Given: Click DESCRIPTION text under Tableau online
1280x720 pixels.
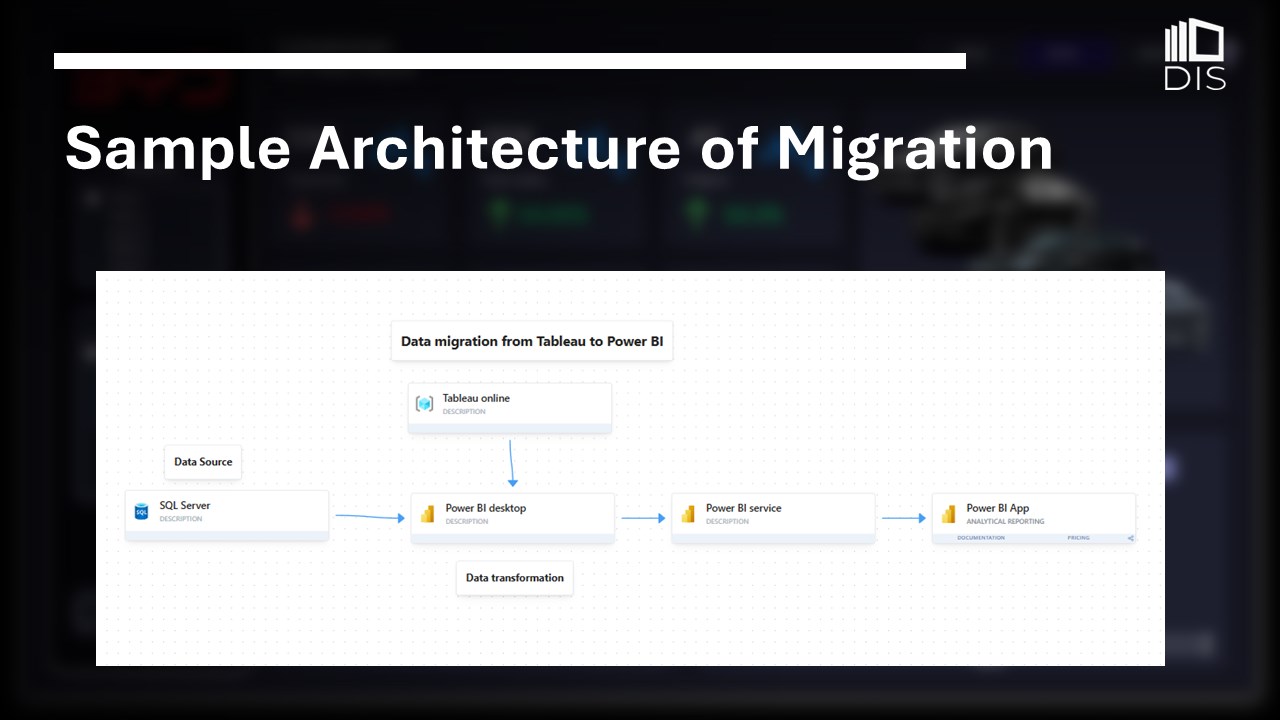Looking at the screenshot, I should point(464,411).
